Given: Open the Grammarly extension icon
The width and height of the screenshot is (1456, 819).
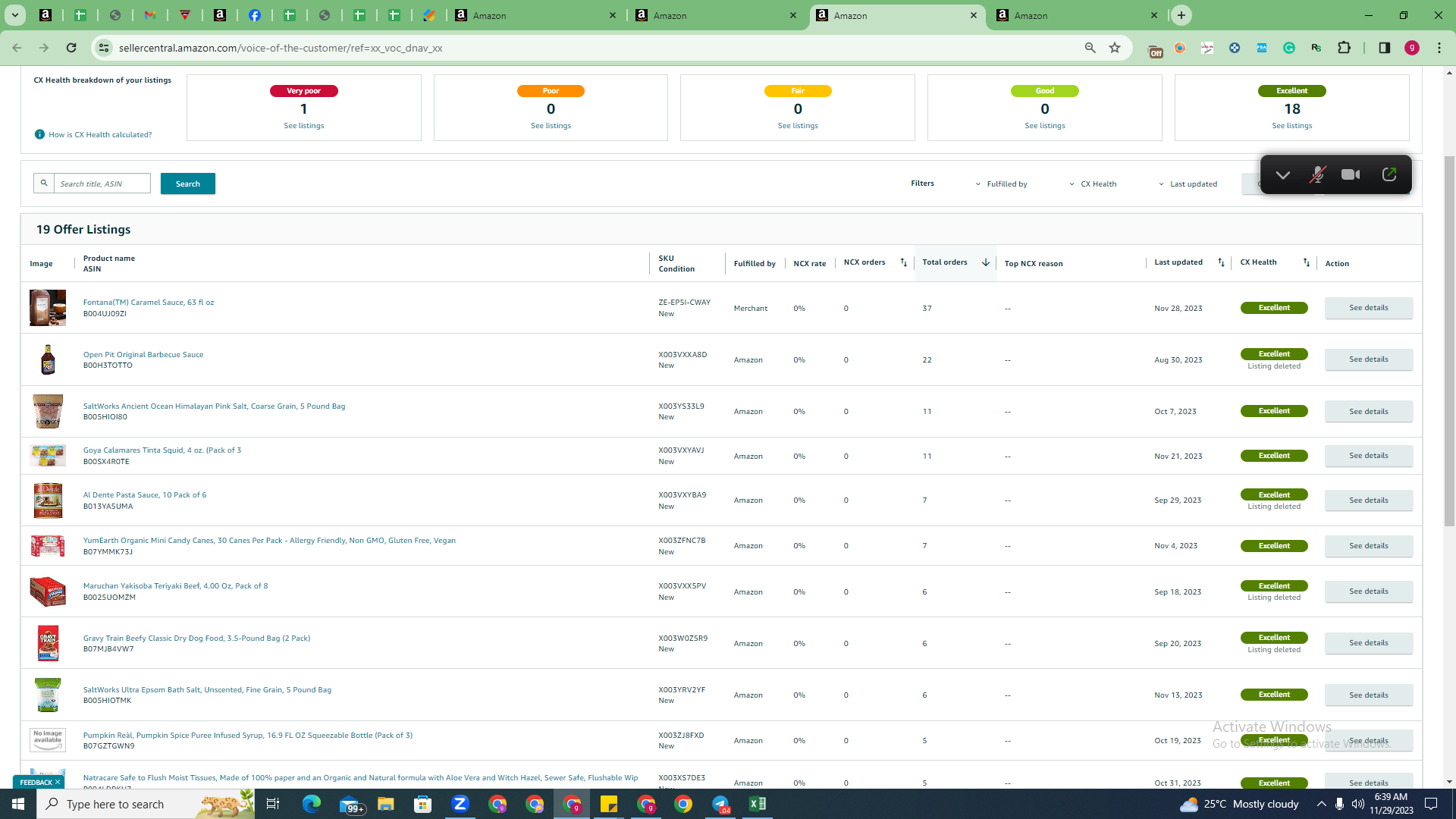Looking at the screenshot, I should click(x=1289, y=48).
